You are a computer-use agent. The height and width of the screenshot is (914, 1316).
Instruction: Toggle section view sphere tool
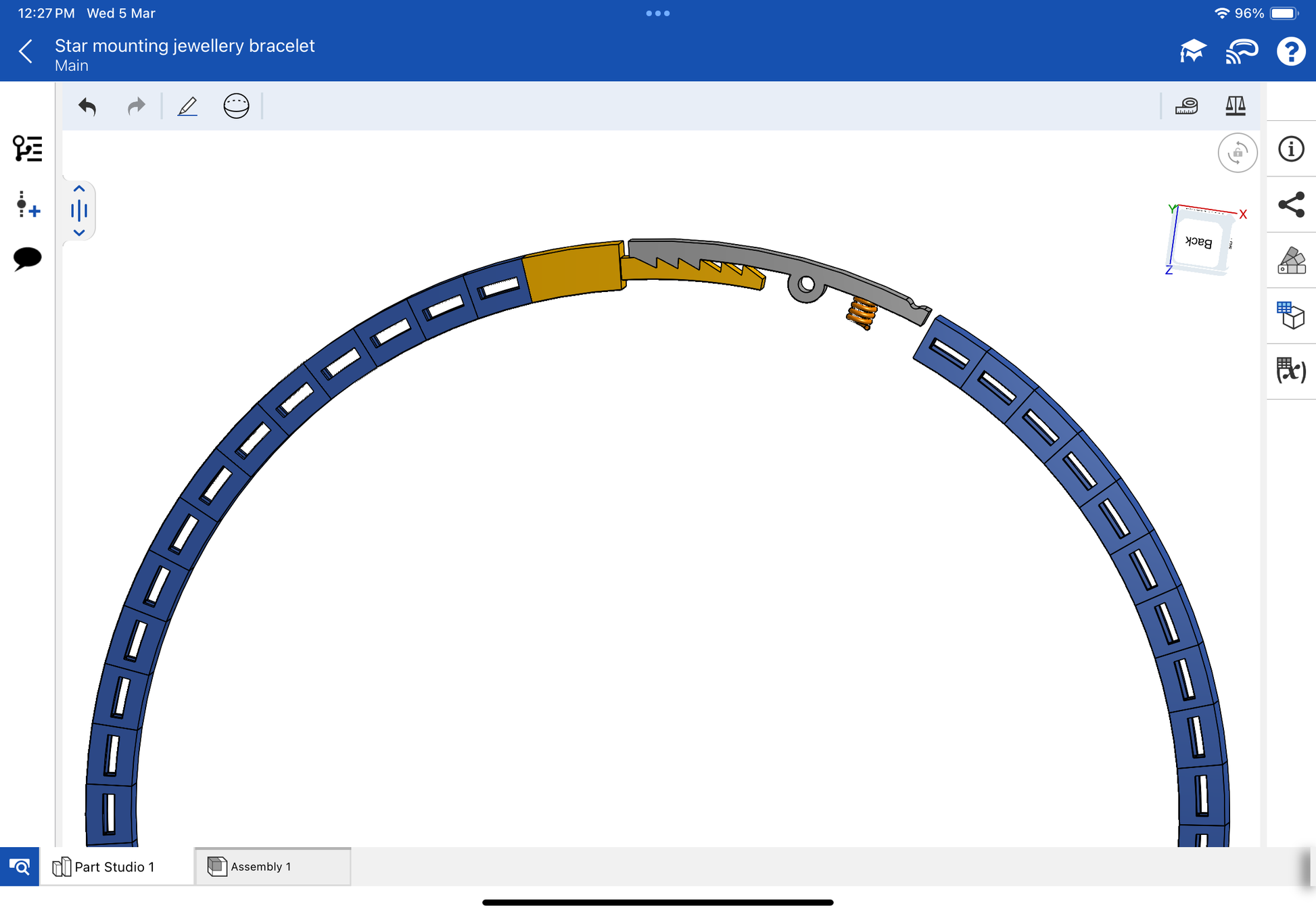pos(236,106)
